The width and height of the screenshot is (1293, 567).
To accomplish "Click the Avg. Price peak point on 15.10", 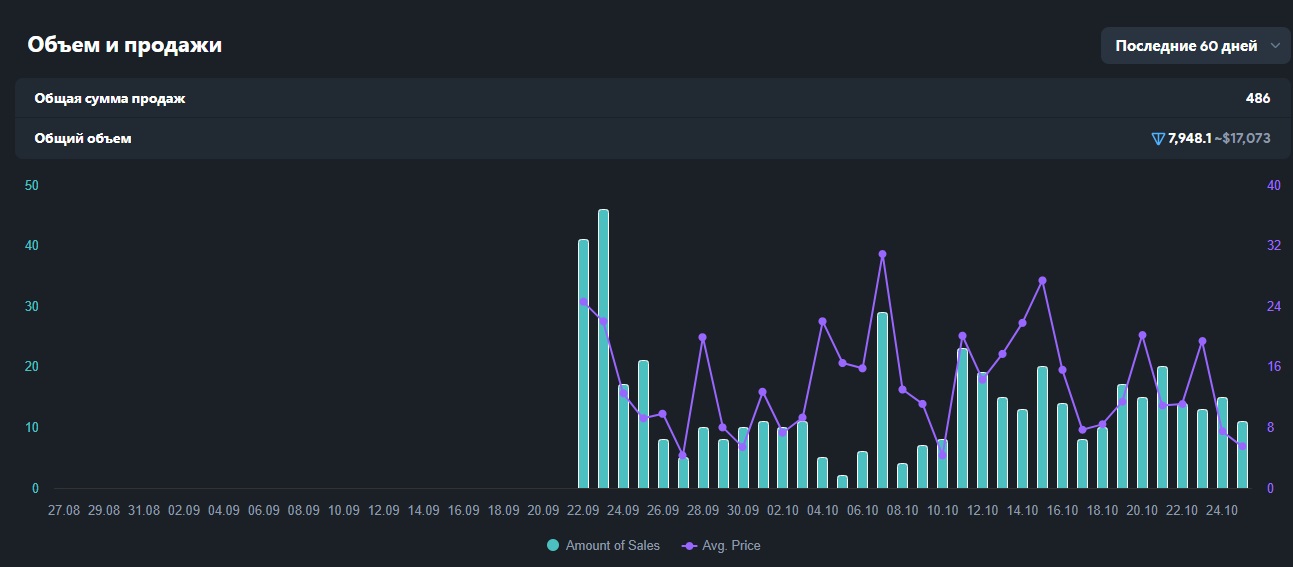I will click(x=1042, y=281).
